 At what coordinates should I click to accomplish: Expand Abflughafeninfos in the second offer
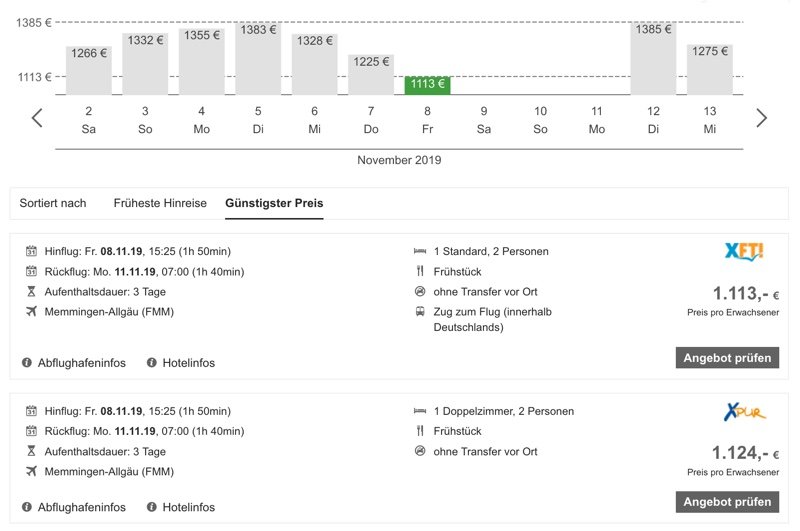tap(84, 507)
